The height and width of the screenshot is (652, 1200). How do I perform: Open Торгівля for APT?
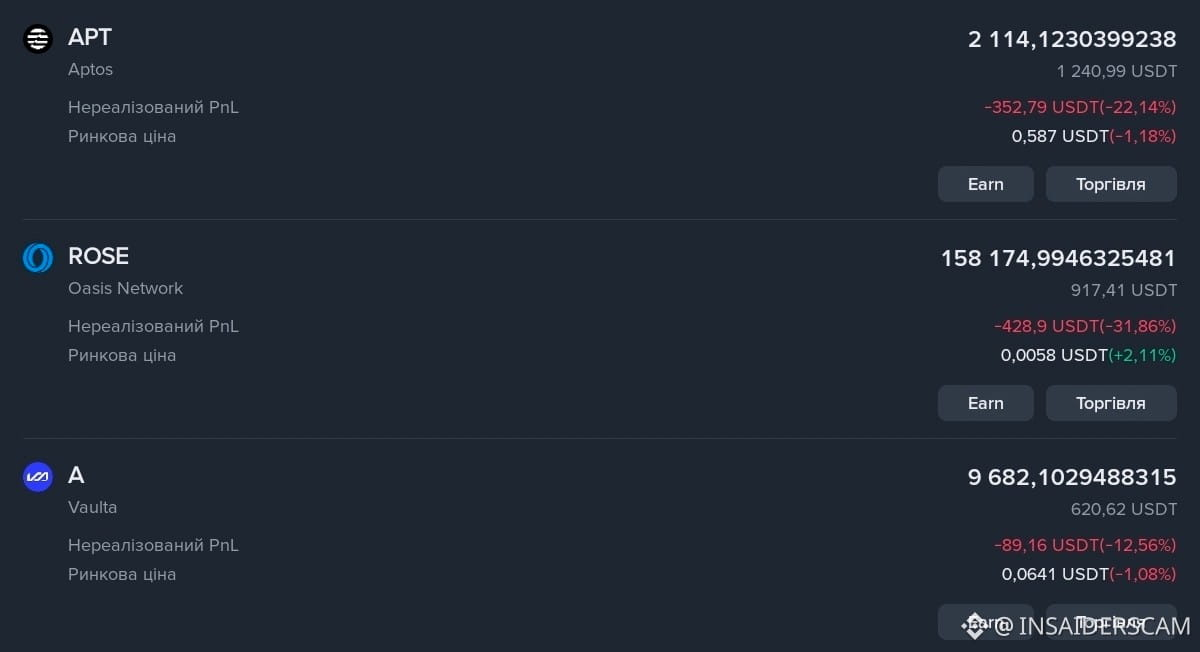pyautogui.click(x=1111, y=184)
